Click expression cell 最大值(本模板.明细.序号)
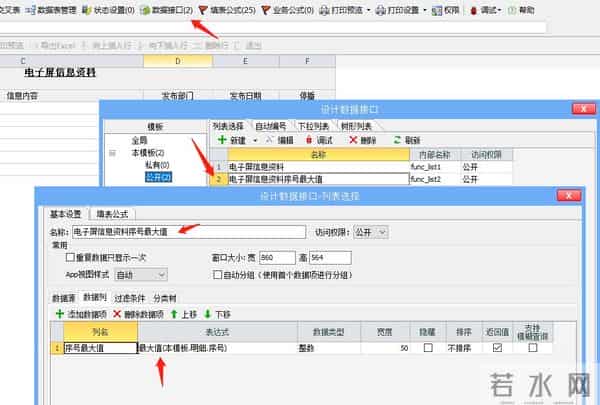The image size is (600, 405). click(217, 348)
